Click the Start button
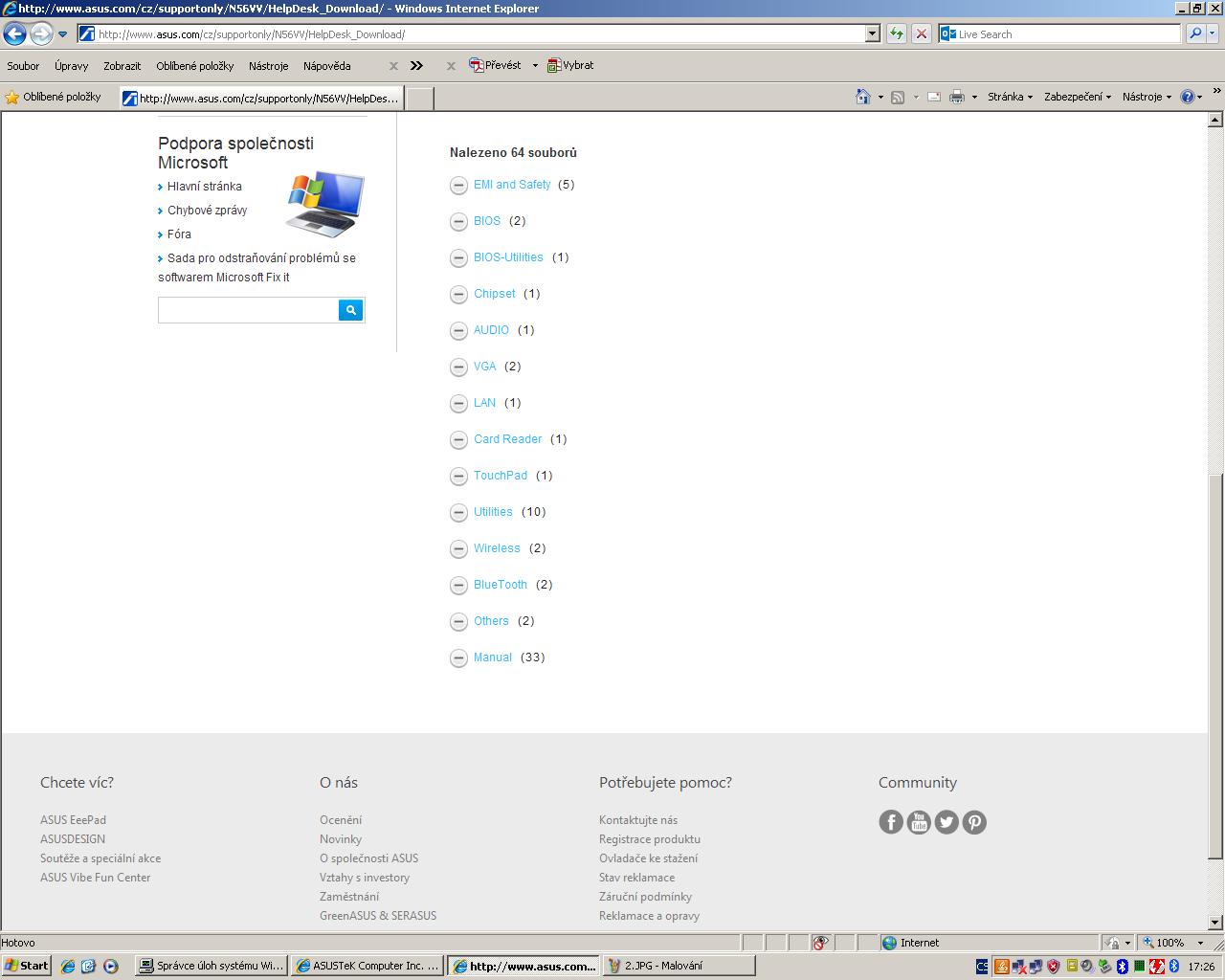Viewport: 1225px width, 980px height. 26,966
